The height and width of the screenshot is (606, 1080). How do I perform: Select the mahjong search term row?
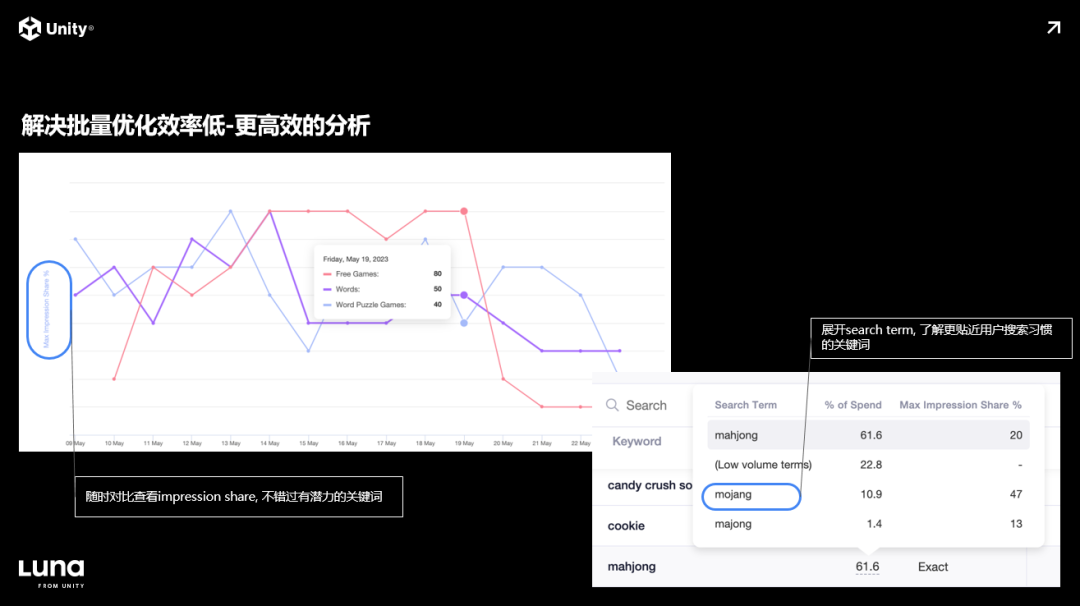[x=868, y=435]
